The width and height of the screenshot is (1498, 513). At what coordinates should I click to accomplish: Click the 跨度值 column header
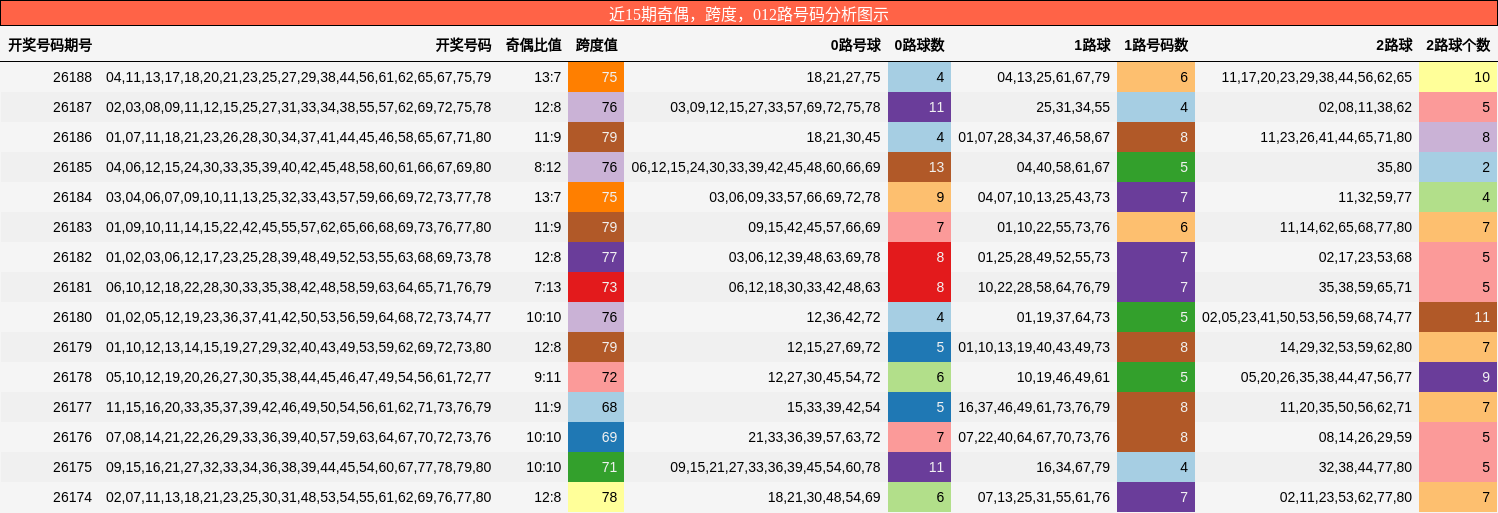(x=596, y=45)
